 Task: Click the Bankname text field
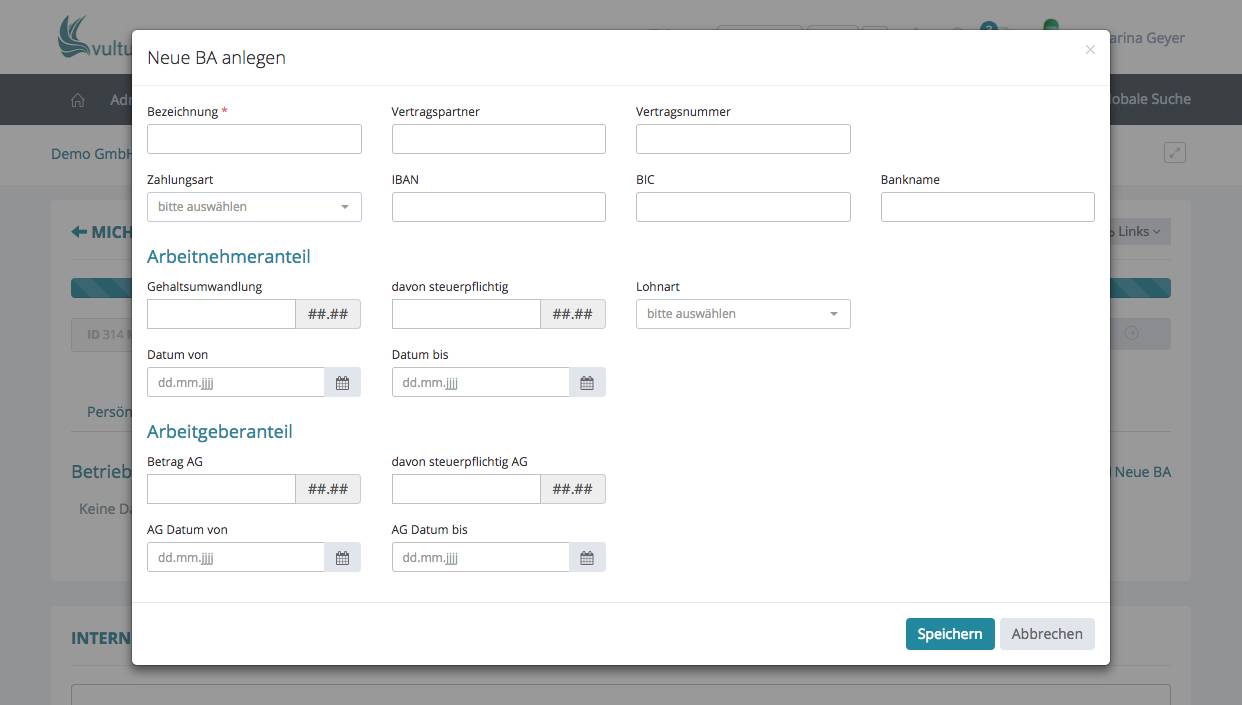987,207
